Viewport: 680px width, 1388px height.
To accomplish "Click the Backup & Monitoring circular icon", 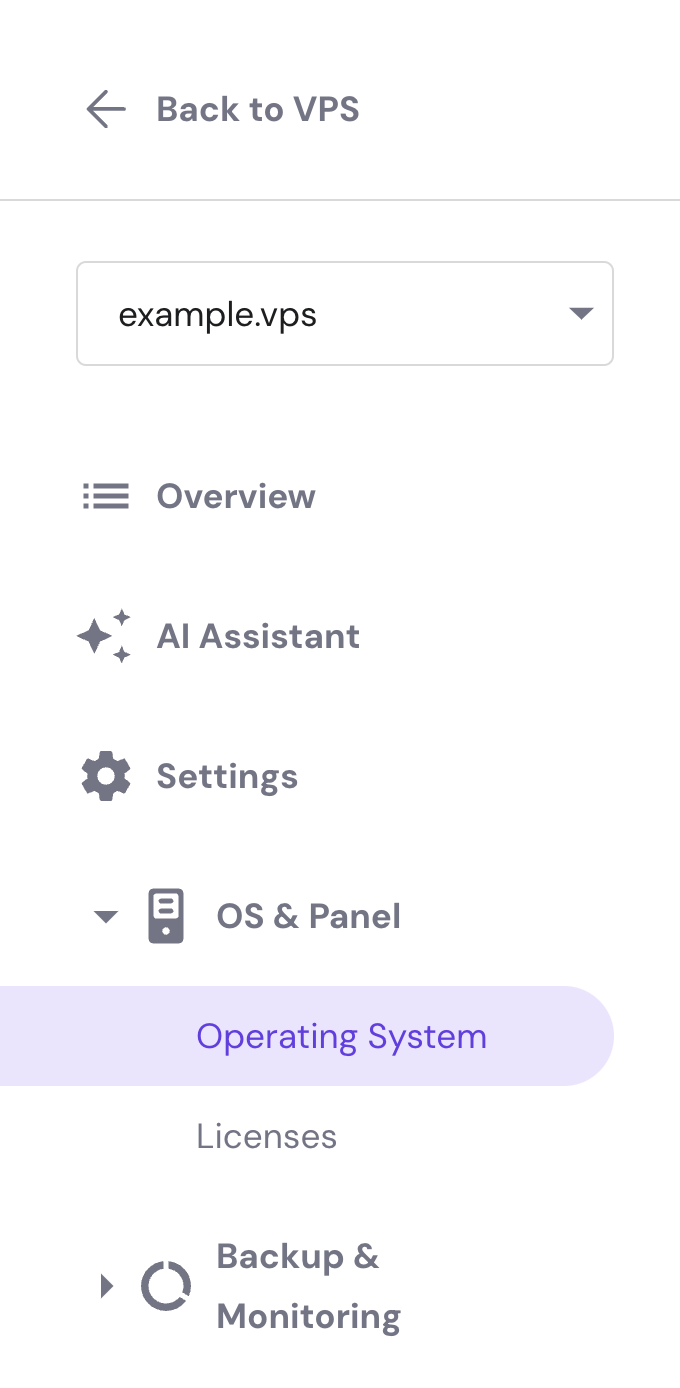I will click(166, 1286).
